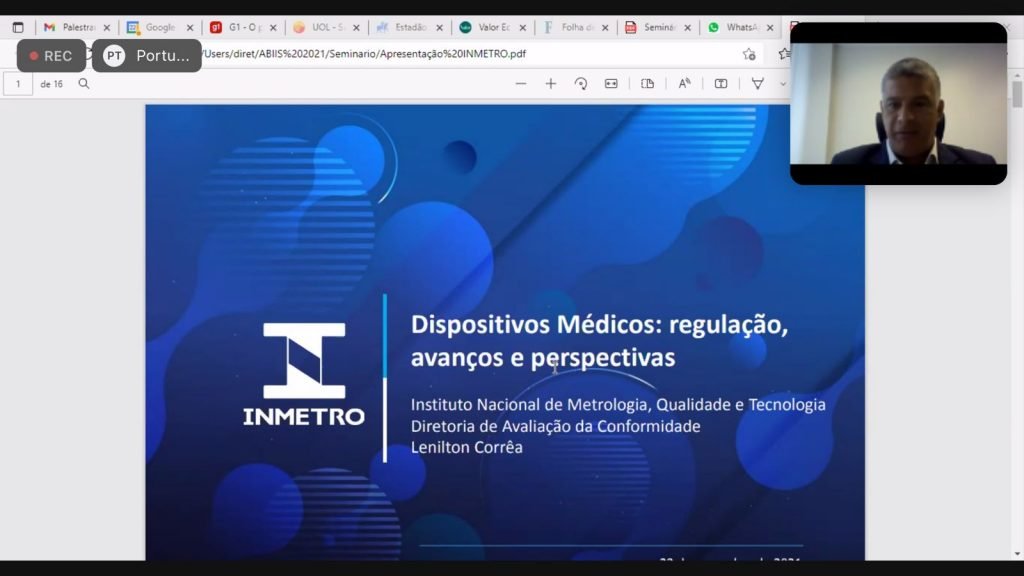
Task: Zoom in the PDF with plus icon
Action: 550,84
